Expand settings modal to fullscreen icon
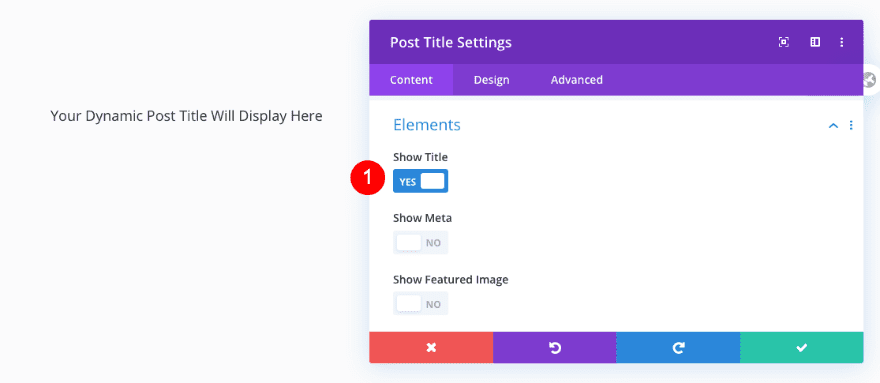The height and width of the screenshot is (383, 880). (784, 42)
